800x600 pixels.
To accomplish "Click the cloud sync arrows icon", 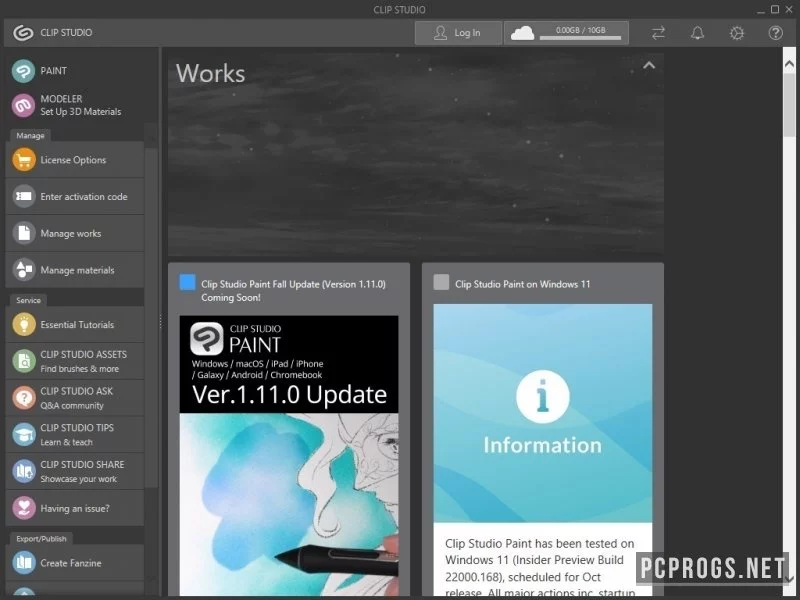I will [658, 33].
